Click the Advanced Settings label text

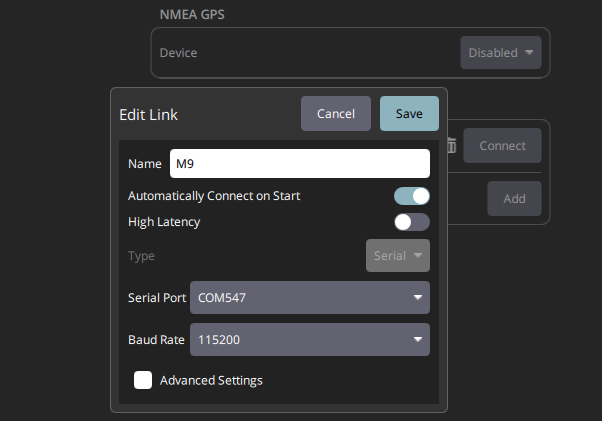click(x=211, y=380)
